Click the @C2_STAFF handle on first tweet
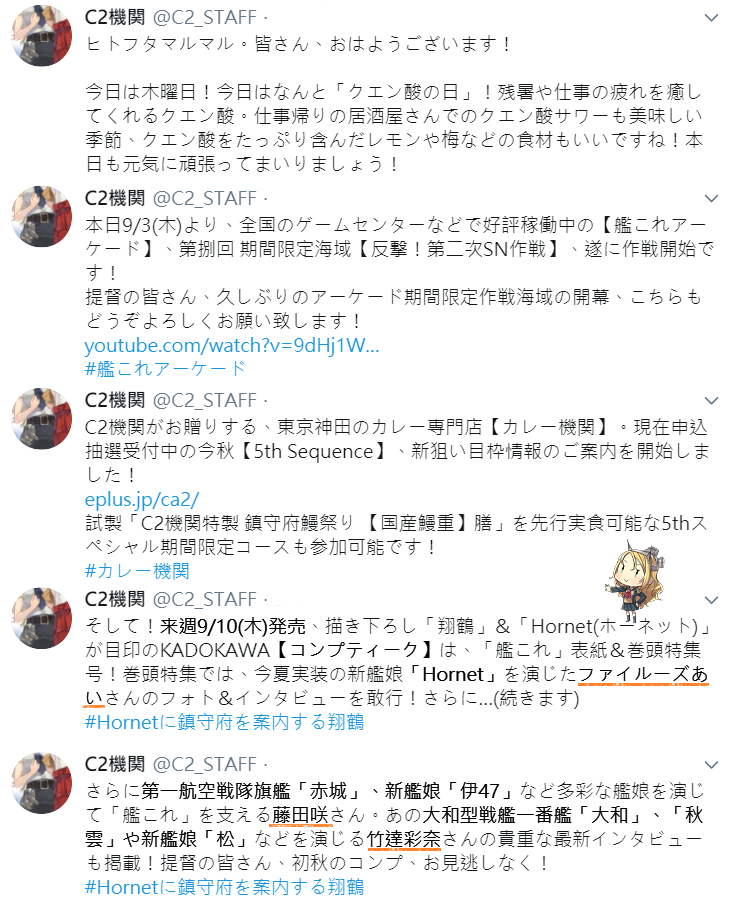Screen dimensions: 731x909 [205, 18]
